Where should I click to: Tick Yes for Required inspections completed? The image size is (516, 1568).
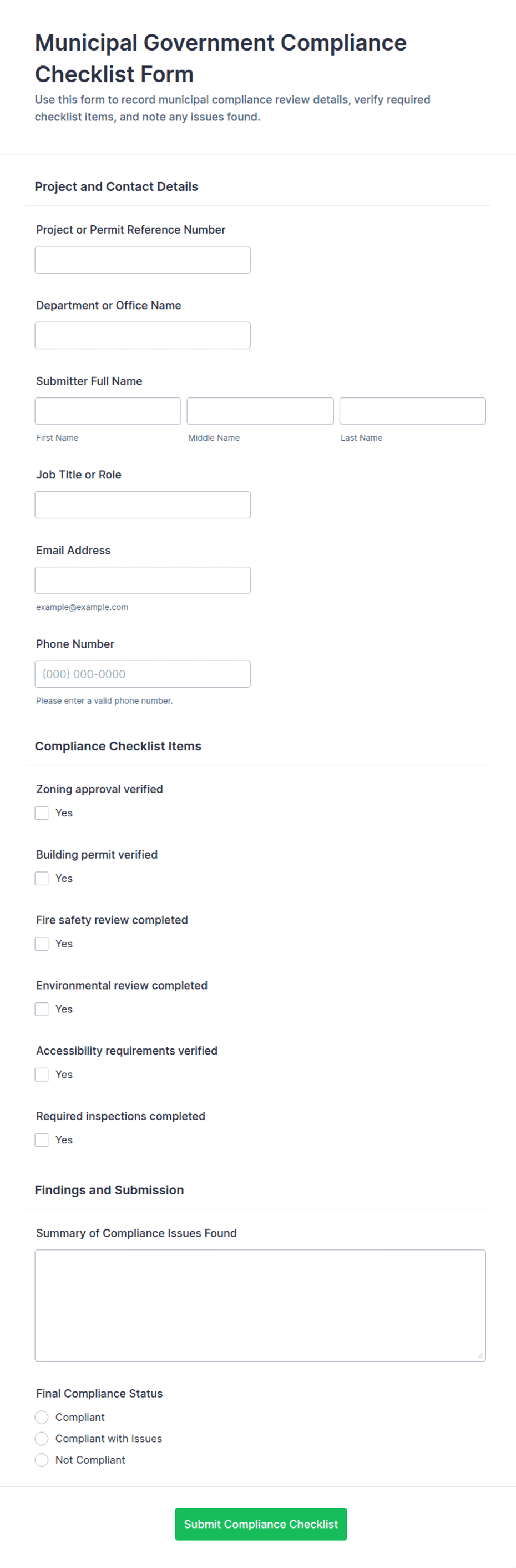coord(42,1140)
